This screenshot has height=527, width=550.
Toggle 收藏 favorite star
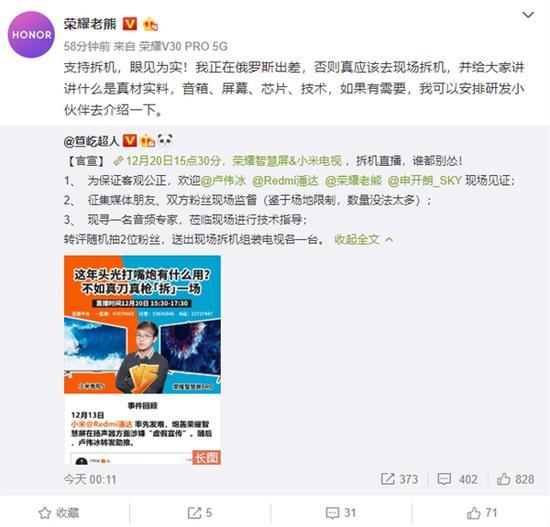coord(59,513)
